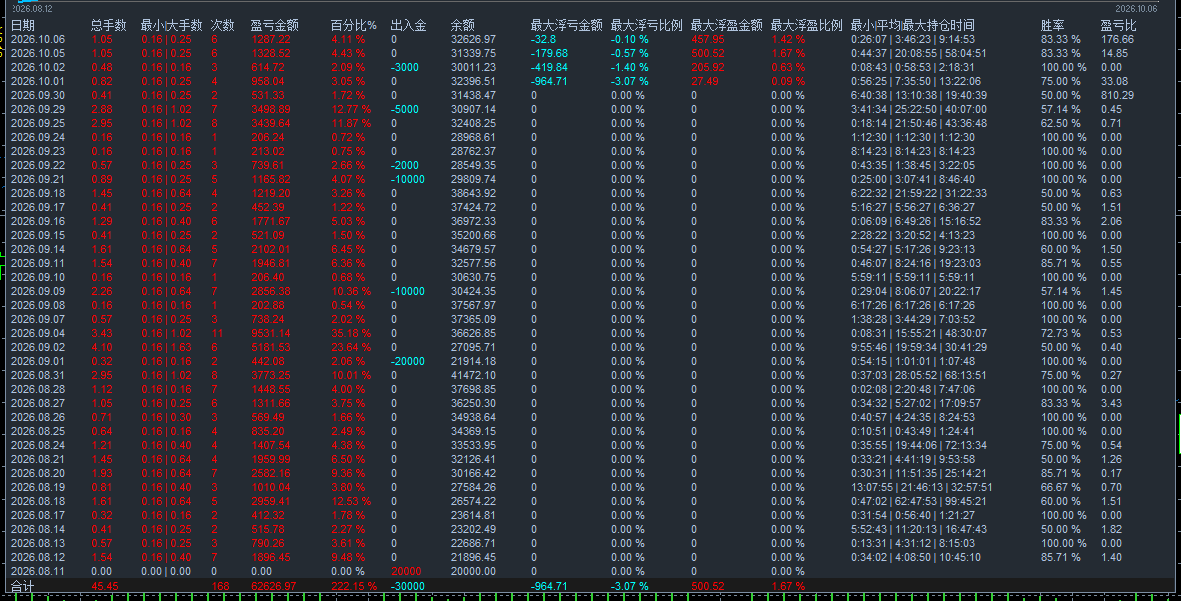The height and width of the screenshot is (601, 1181).
Task: Select the 盈亏比 column header
Action: tap(1118, 26)
